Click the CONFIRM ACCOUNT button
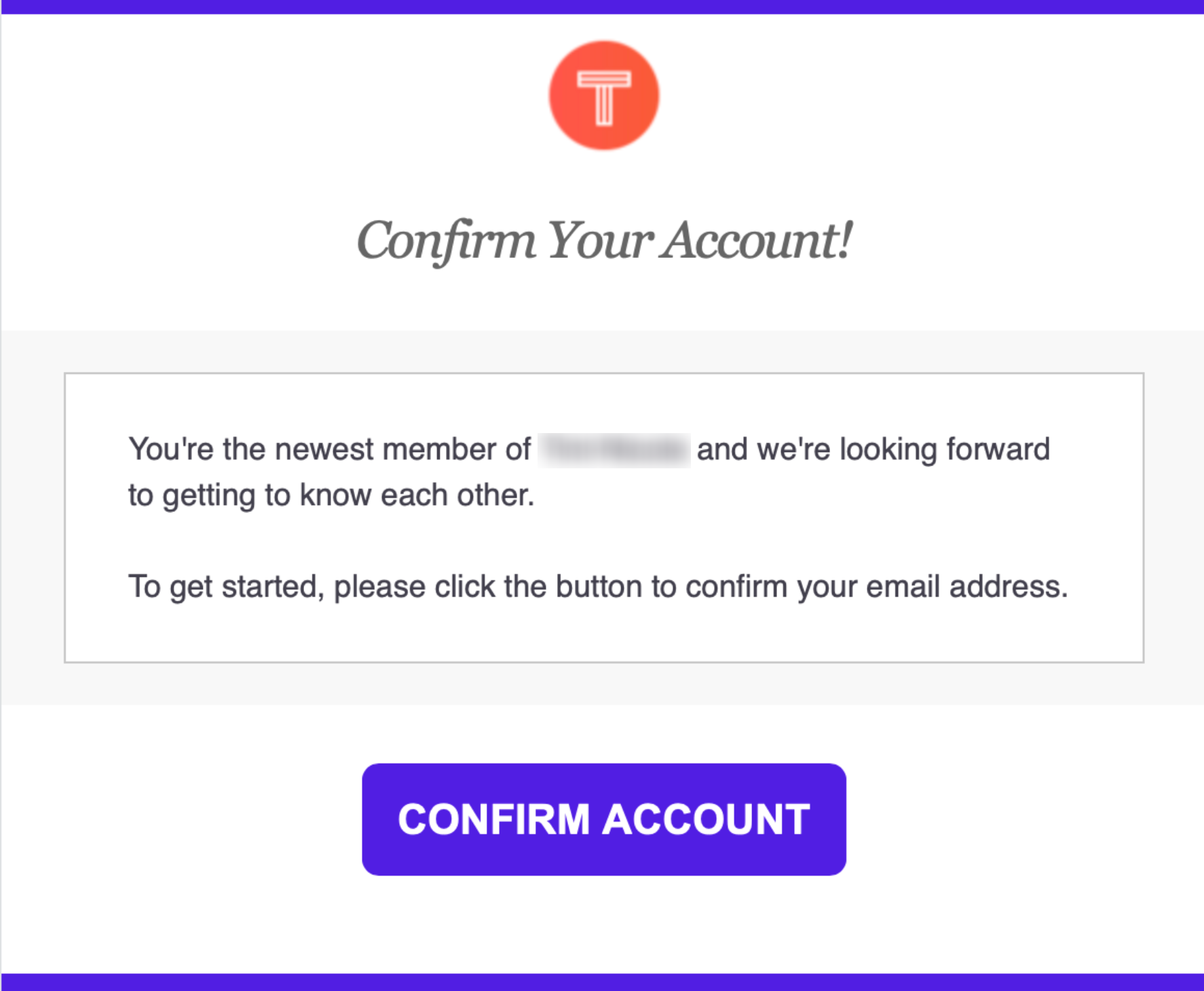 pos(604,819)
